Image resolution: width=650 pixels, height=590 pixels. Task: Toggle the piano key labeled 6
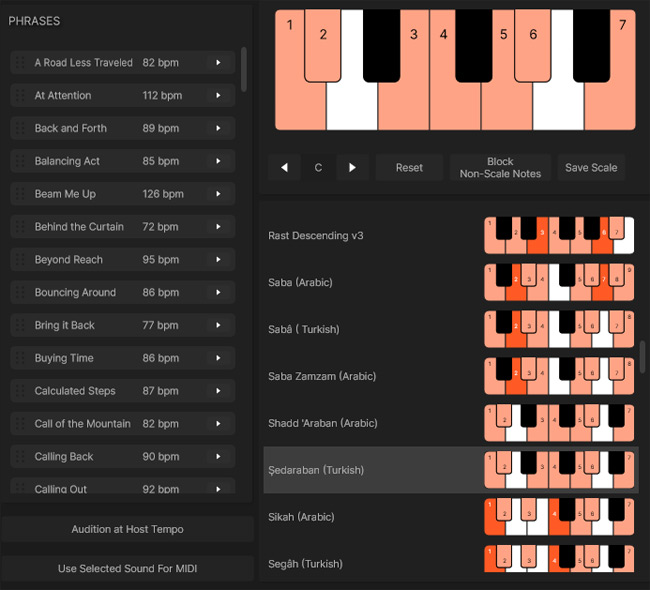533,46
